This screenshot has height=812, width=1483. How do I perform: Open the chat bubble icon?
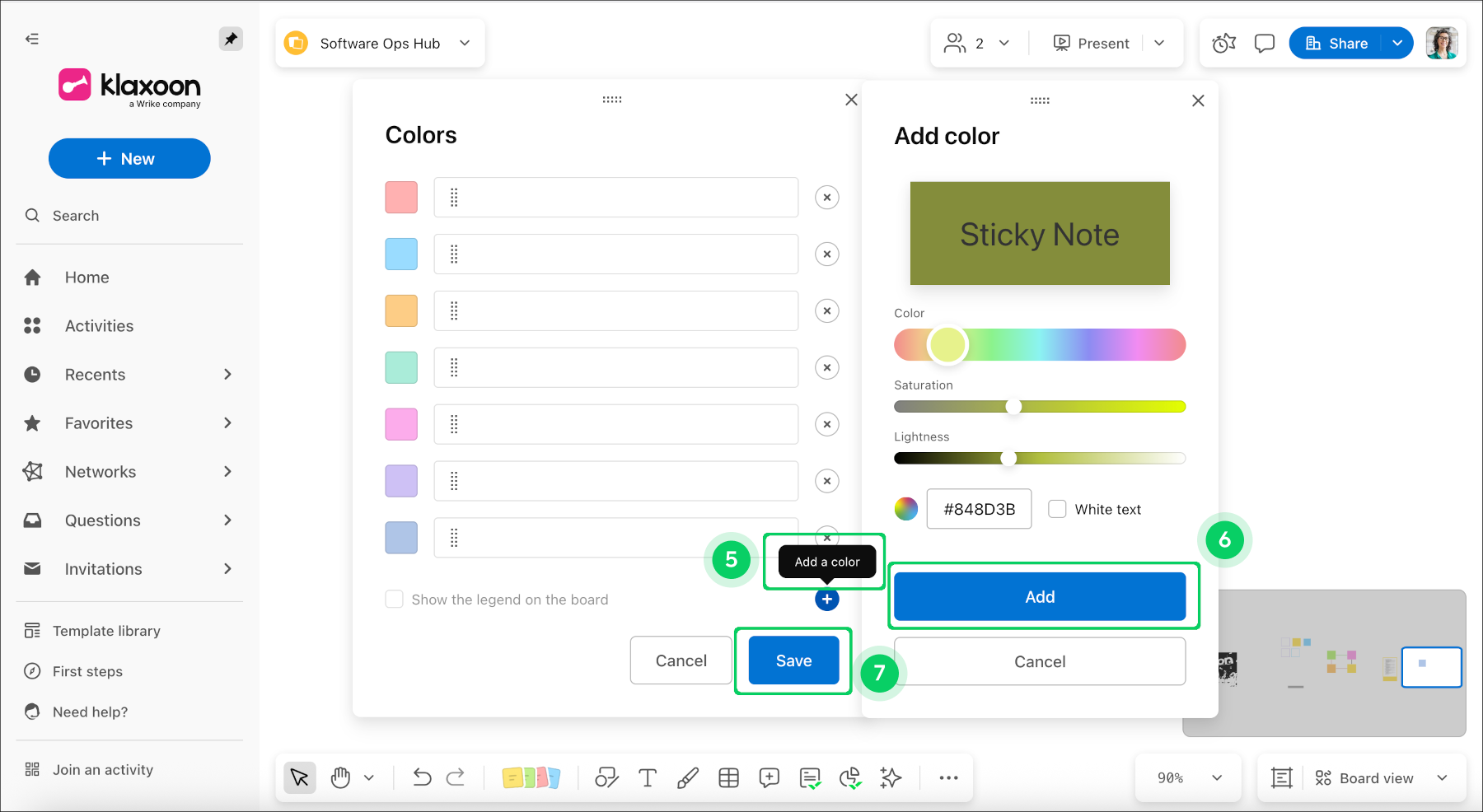click(x=1264, y=43)
